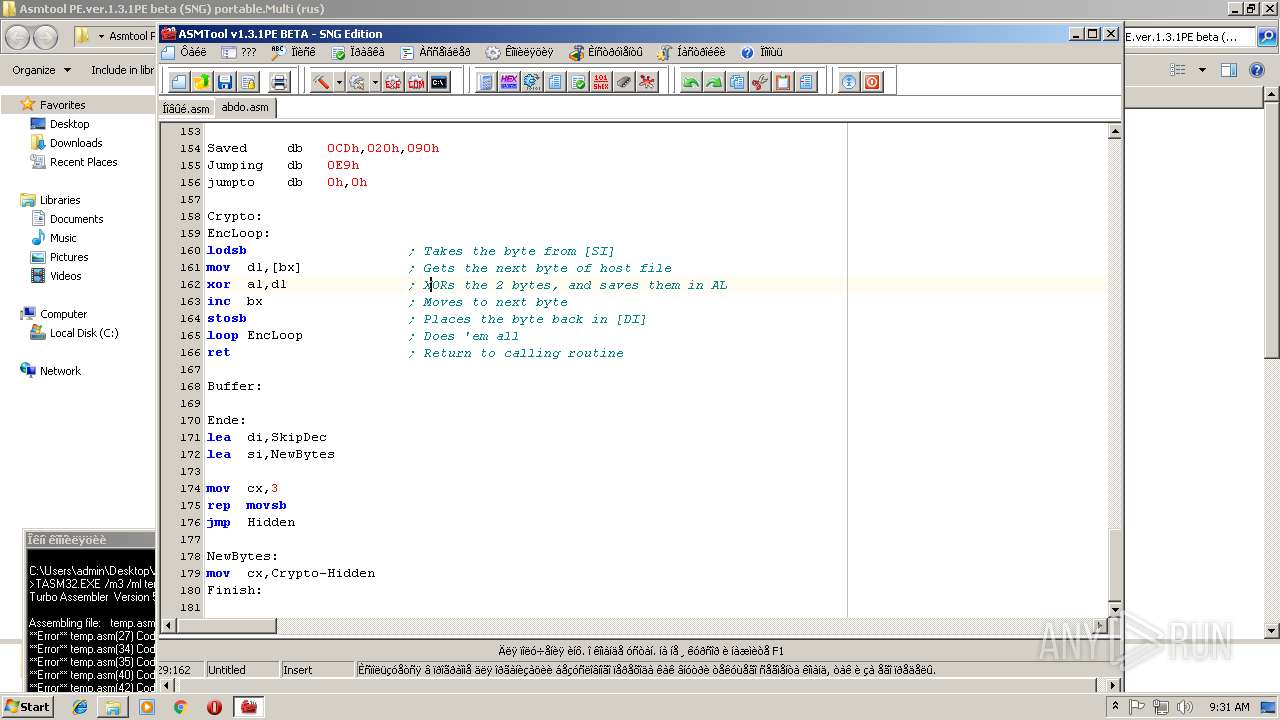Viewport: 1280px width, 720px height.
Task: Click the 'Insert' status bar field
Action: [316, 670]
